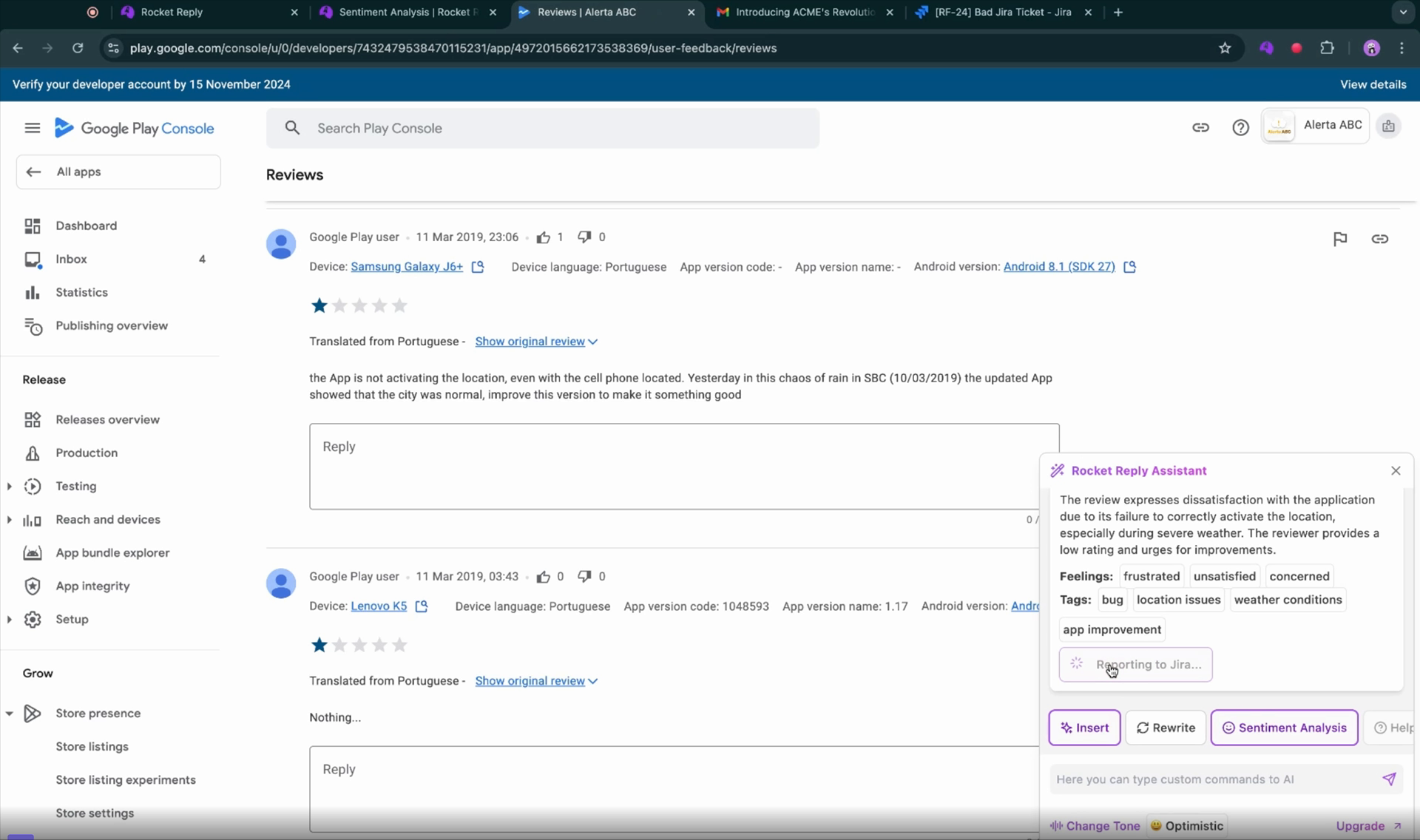The width and height of the screenshot is (1420, 840).
Task: Click the thumbs up icon on the review
Action: pos(543,237)
